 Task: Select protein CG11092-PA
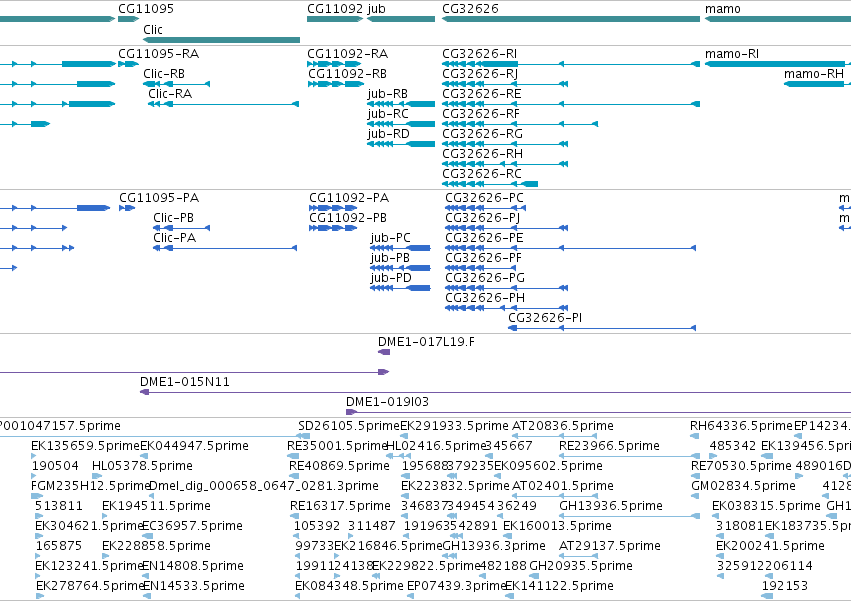(349, 198)
